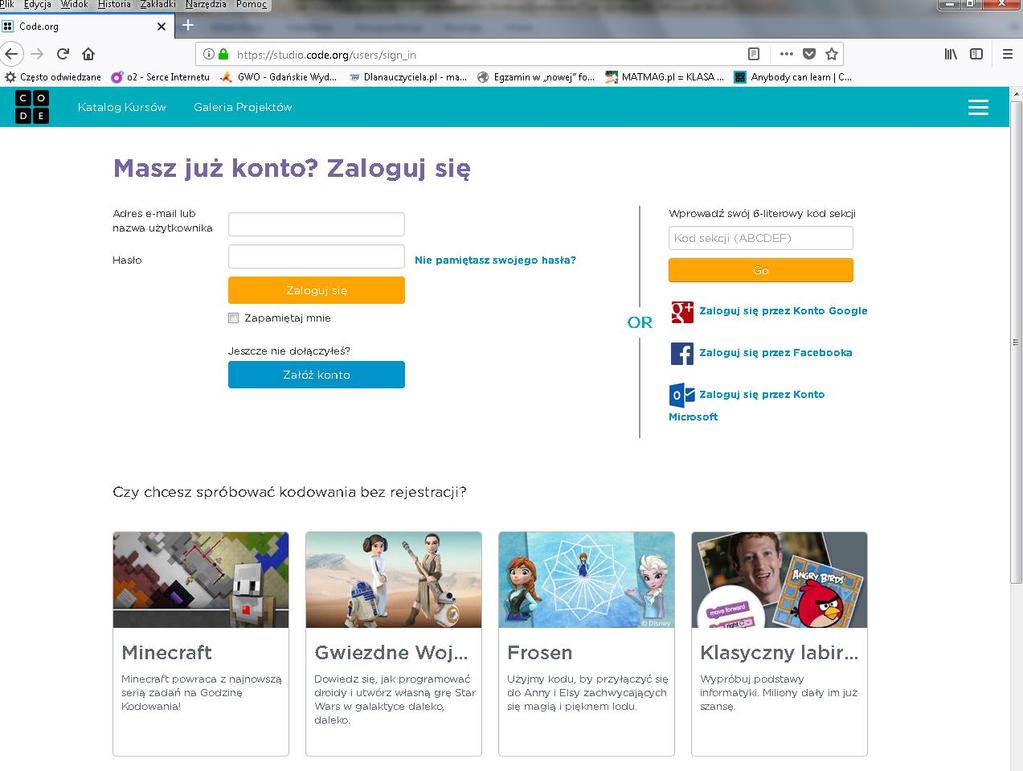Click the browser forward arrow
Image resolution: width=1023 pixels, height=771 pixels.
(37, 54)
